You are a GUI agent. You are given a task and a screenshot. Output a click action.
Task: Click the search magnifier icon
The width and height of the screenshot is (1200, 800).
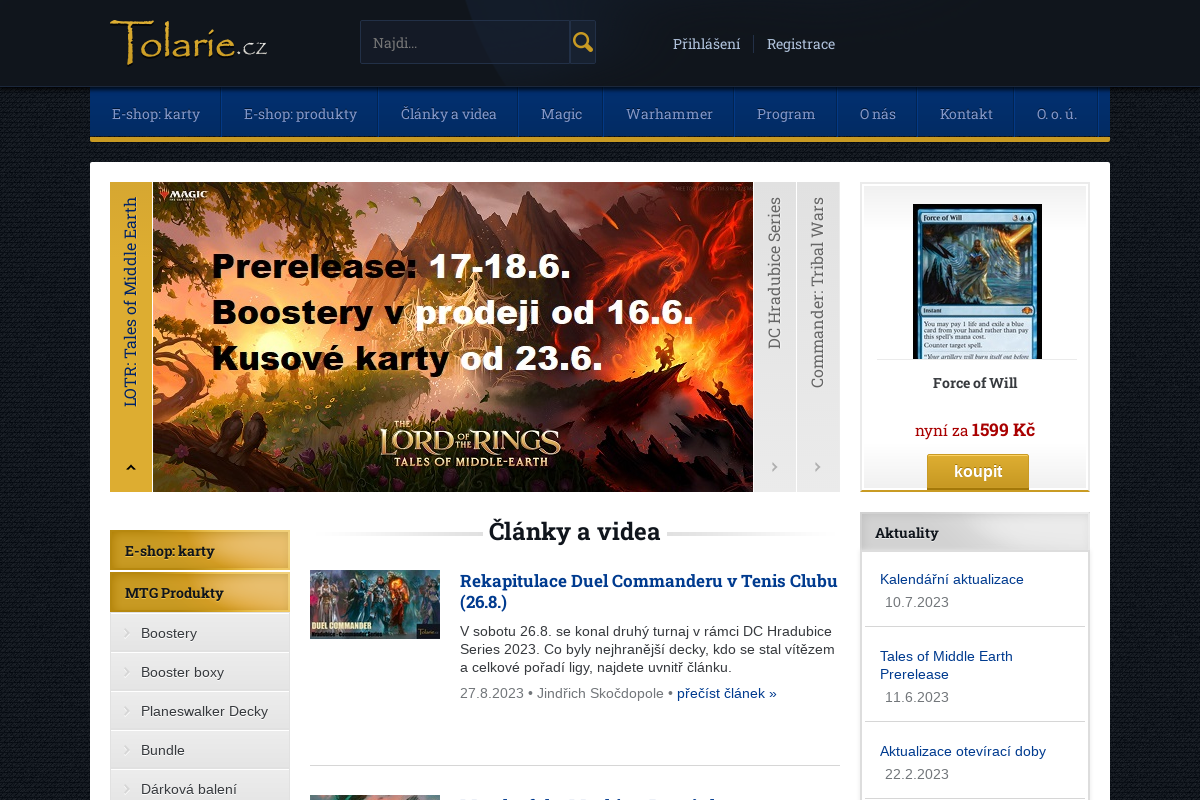pyautogui.click(x=582, y=42)
